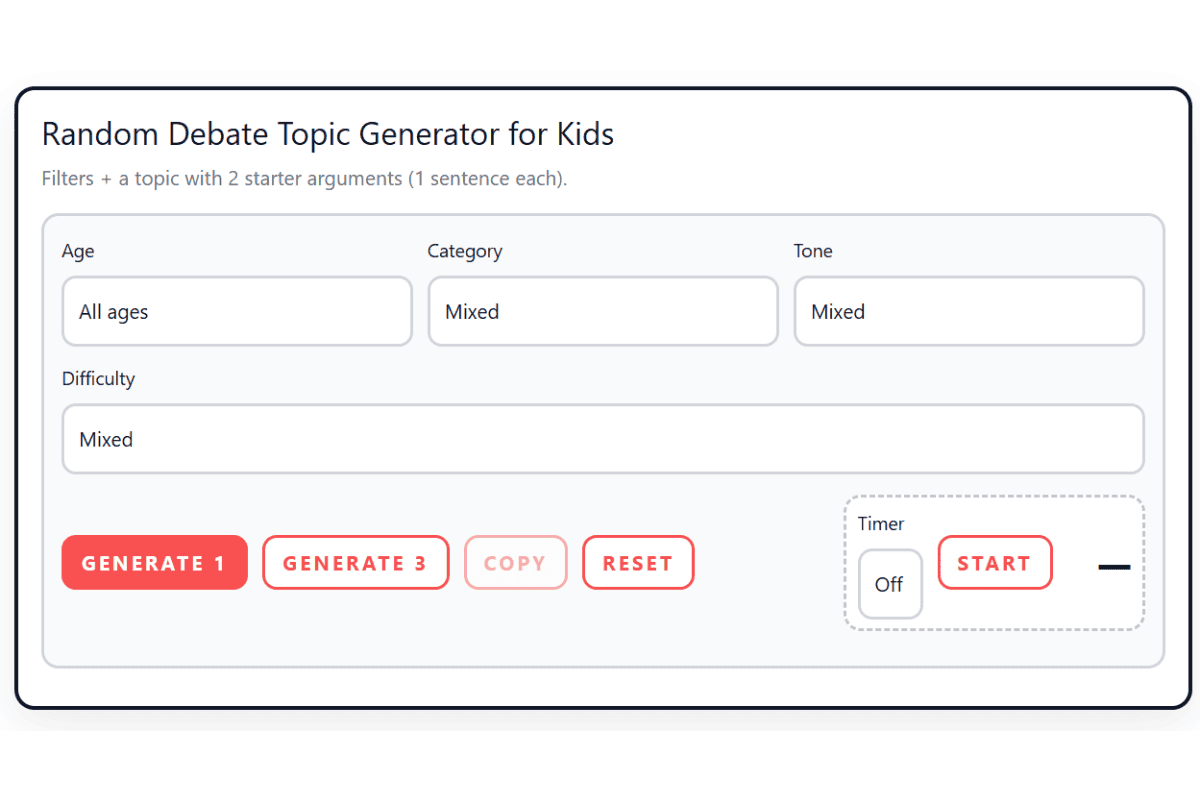1200x801 pixels.
Task: Open the Age dropdown showing "All ages"
Action: (236, 311)
